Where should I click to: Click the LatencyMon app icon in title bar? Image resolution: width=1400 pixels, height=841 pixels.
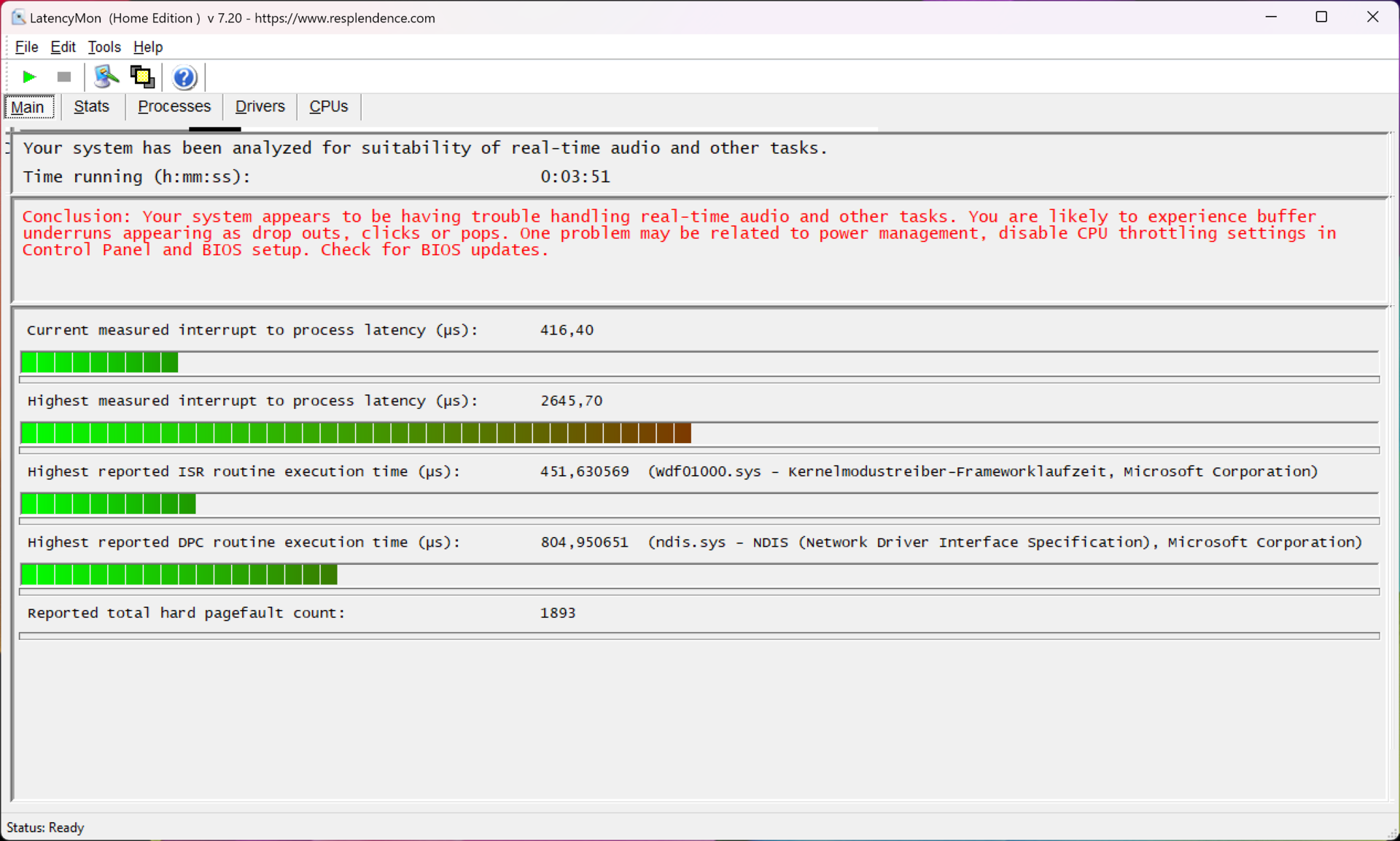pyautogui.click(x=18, y=17)
